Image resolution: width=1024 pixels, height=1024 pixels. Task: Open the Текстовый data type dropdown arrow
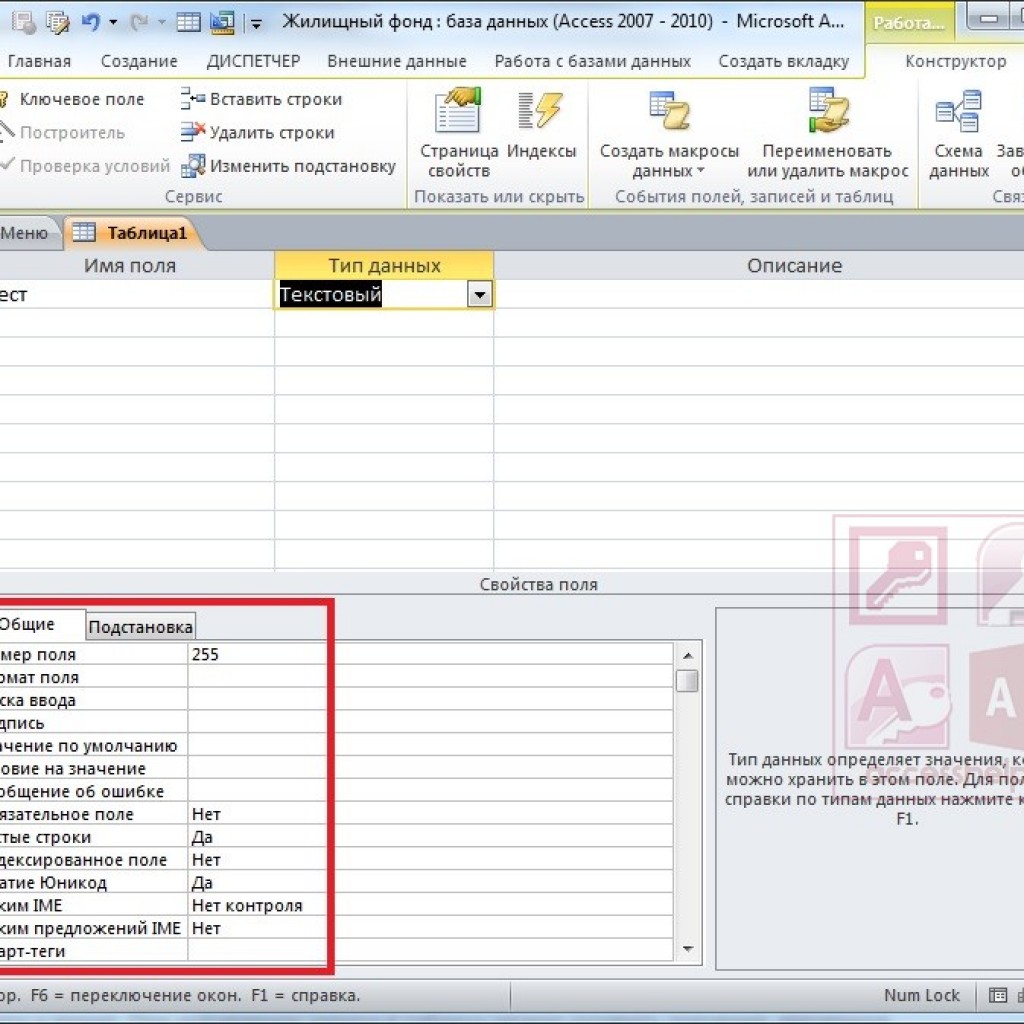[479, 295]
